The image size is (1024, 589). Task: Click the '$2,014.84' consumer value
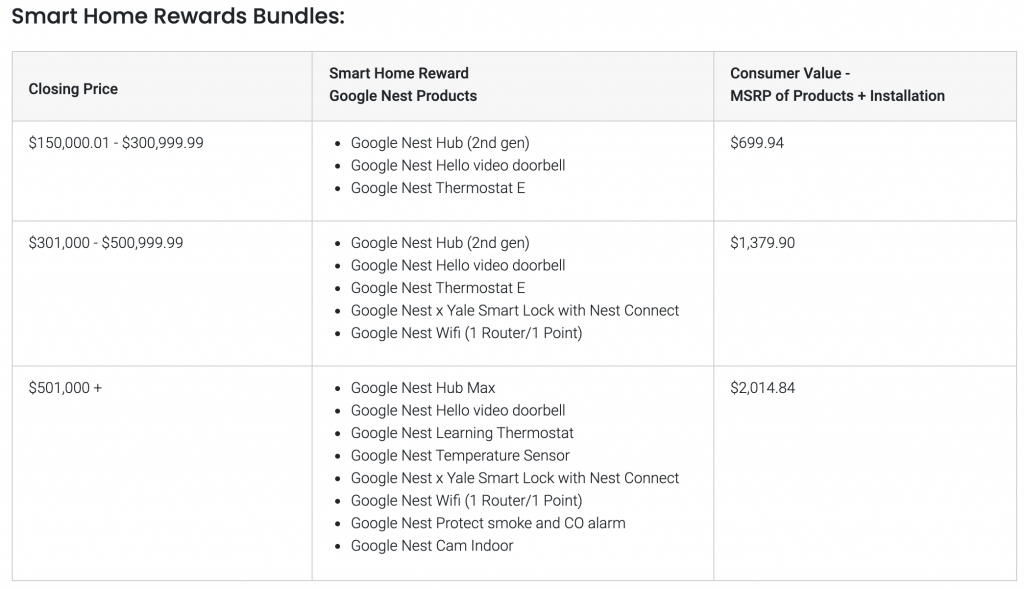762,388
